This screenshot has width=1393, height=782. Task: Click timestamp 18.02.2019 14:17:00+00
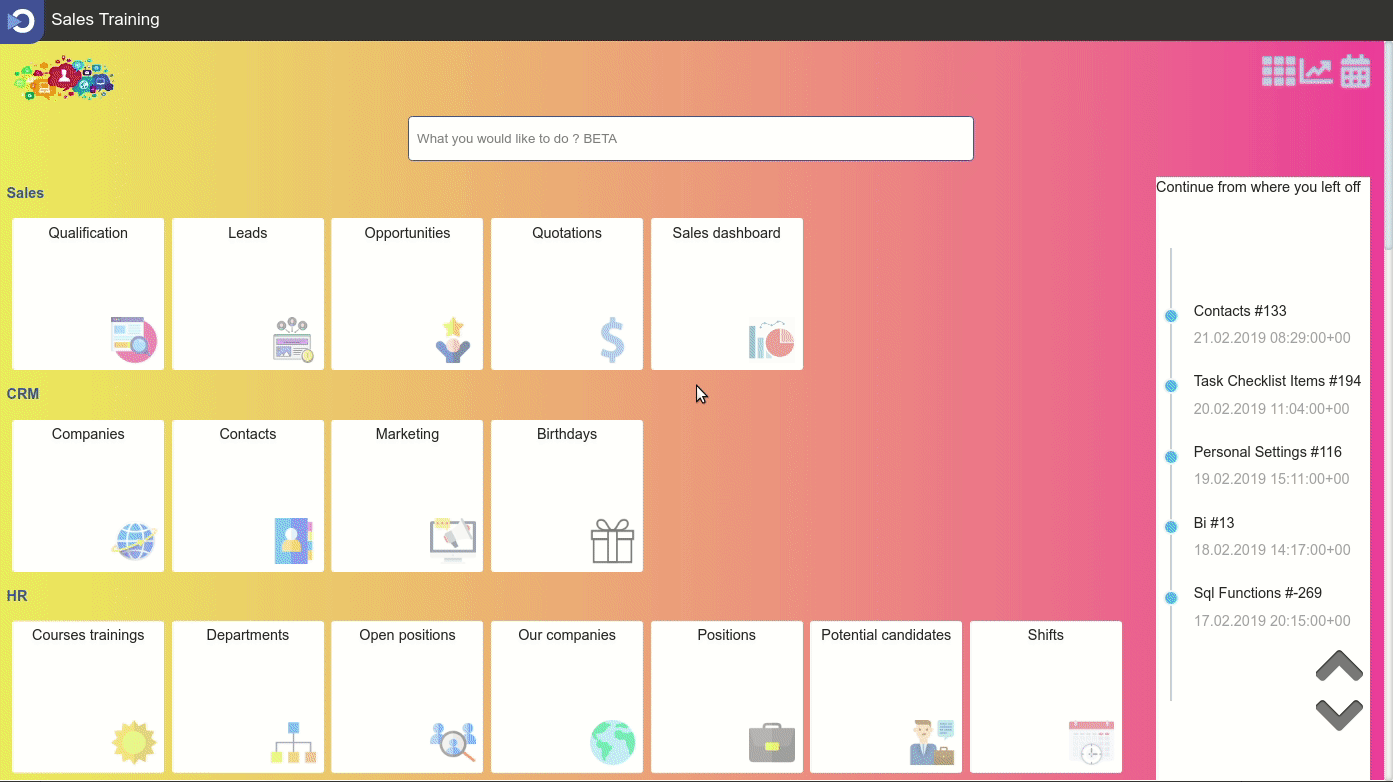[x=1272, y=550]
